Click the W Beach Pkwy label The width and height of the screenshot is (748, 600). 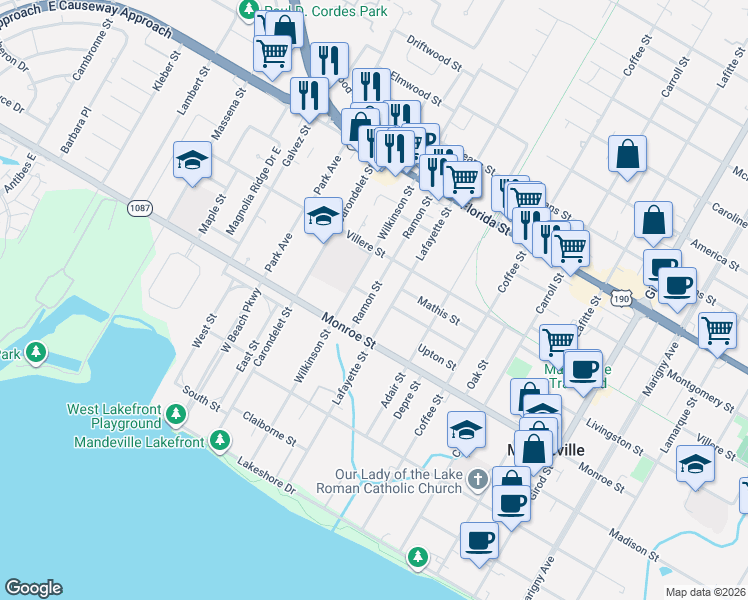click(240, 320)
